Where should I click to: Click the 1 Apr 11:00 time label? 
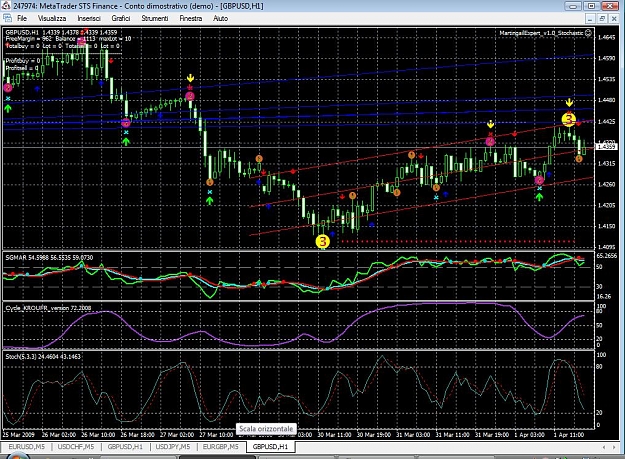coord(569,434)
